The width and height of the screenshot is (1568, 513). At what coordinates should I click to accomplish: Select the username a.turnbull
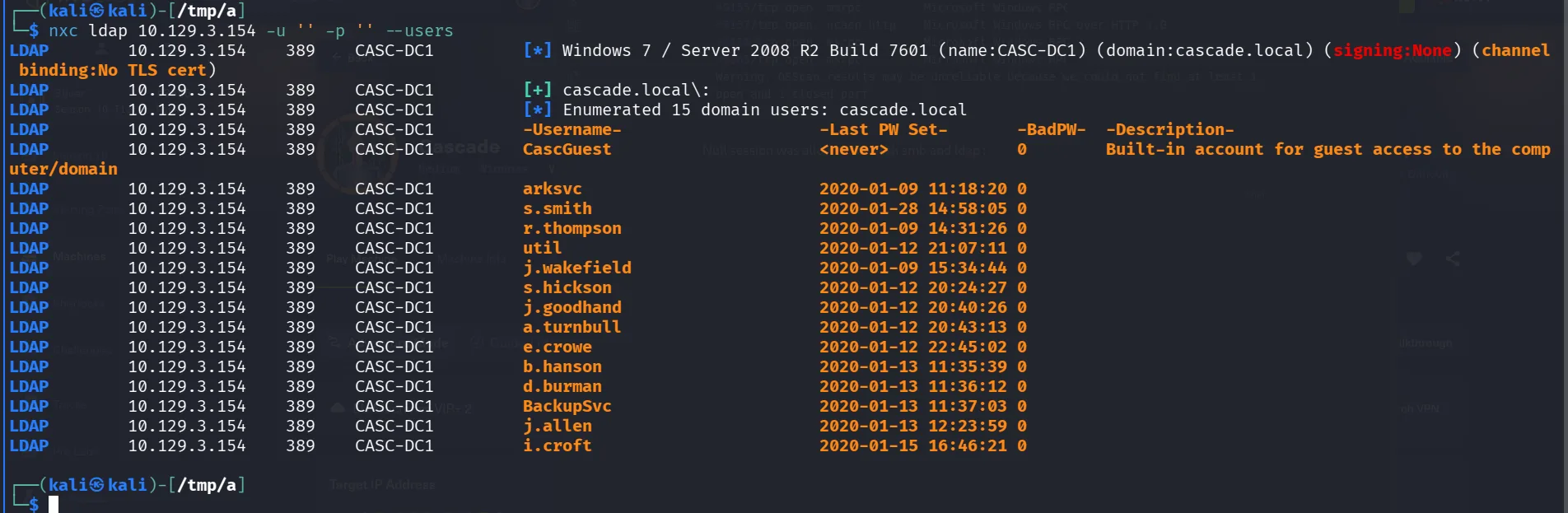(x=572, y=327)
